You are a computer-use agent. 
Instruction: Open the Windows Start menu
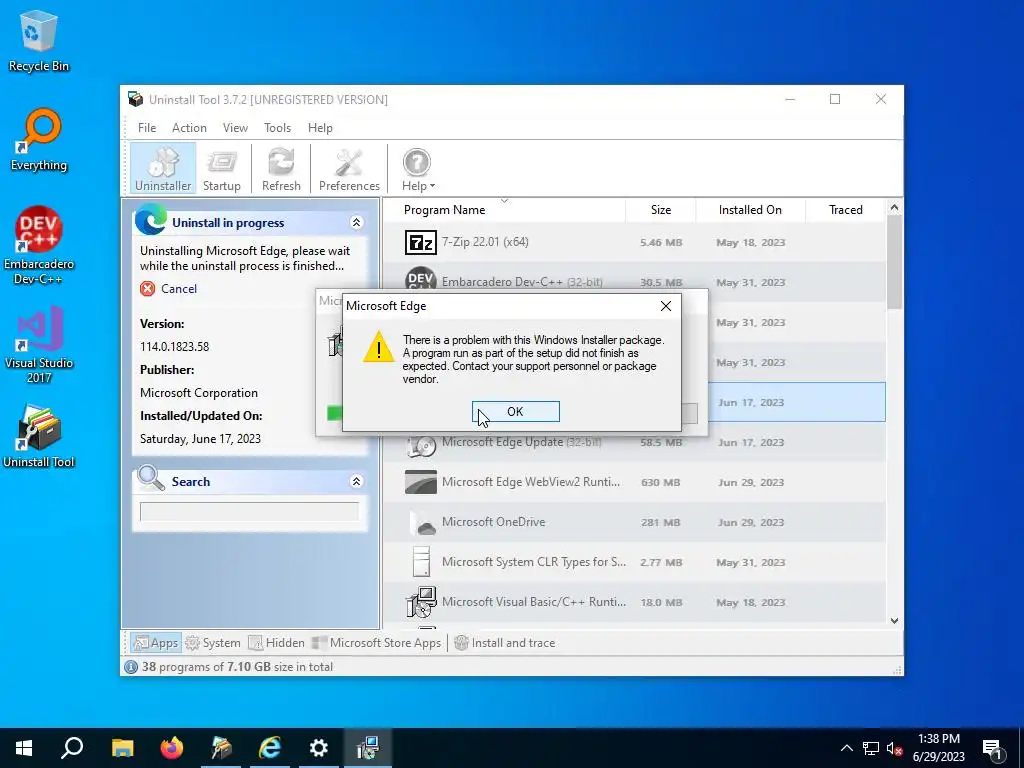24,748
